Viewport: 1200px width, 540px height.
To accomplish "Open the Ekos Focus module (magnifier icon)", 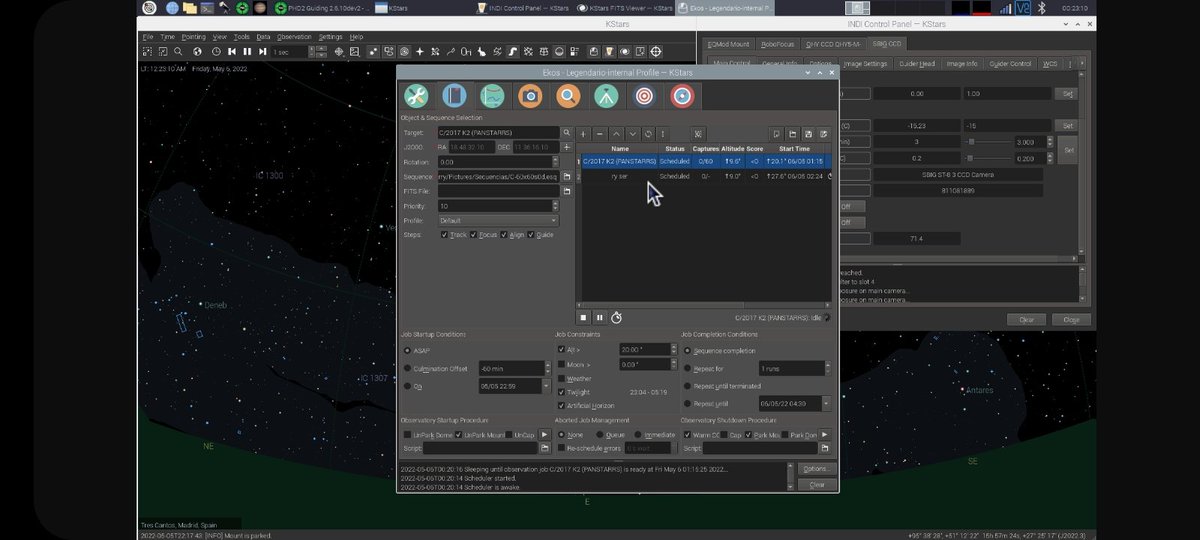I will pos(568,96).
